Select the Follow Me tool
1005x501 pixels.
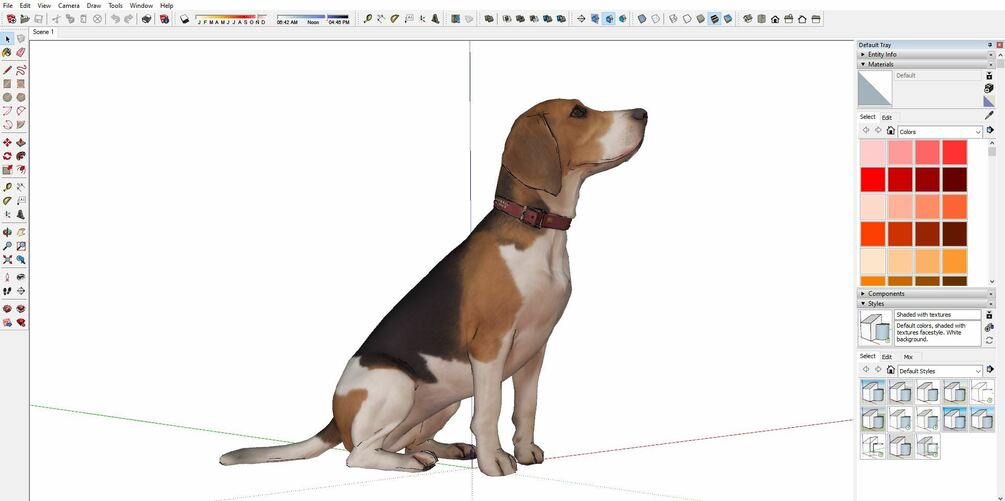click(21, 156)
